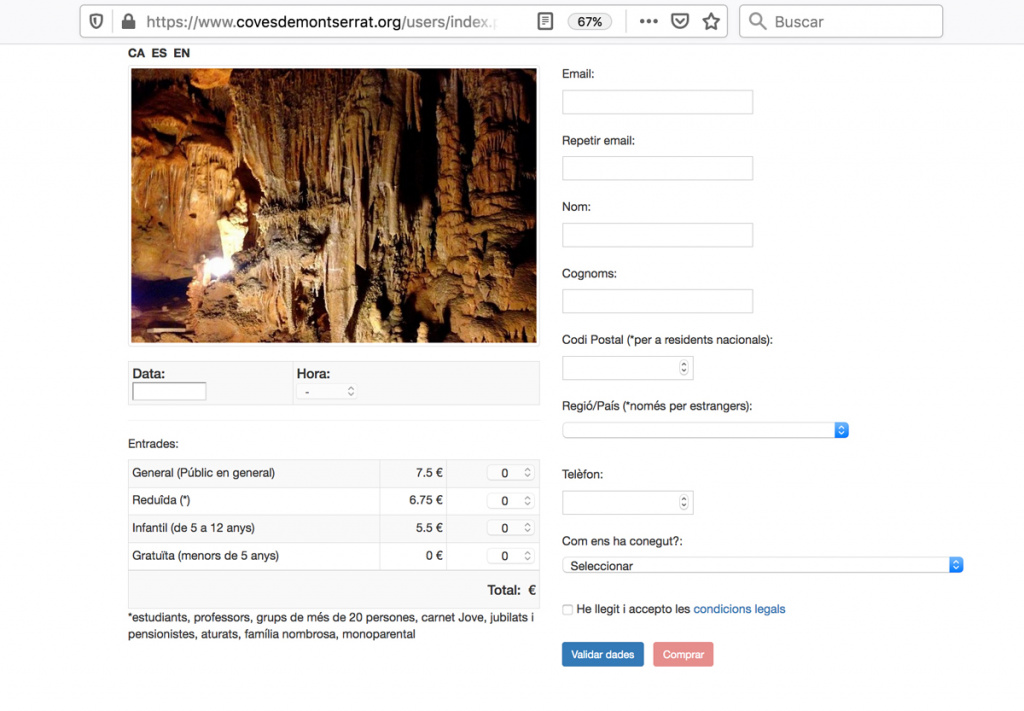Screen dimensions: 1024x711
Task: Click the Total: € text
Action: 511,590
